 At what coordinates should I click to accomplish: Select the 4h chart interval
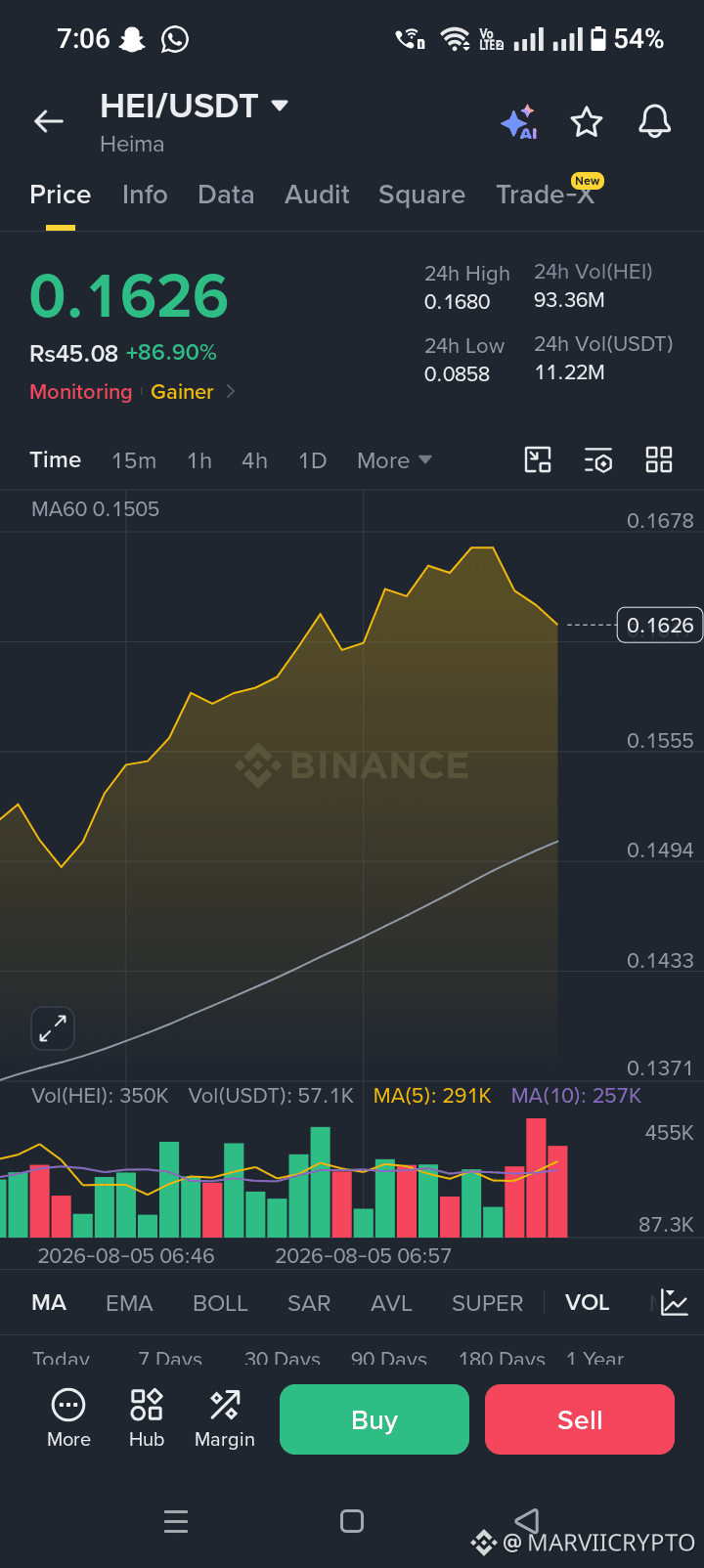(x=254, y=460)
